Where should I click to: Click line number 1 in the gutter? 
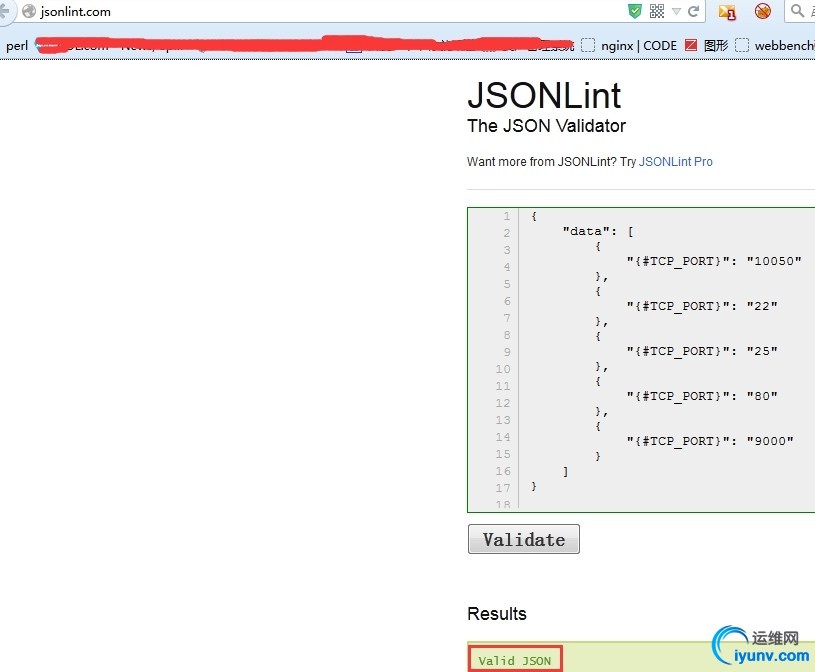[507, 216]
